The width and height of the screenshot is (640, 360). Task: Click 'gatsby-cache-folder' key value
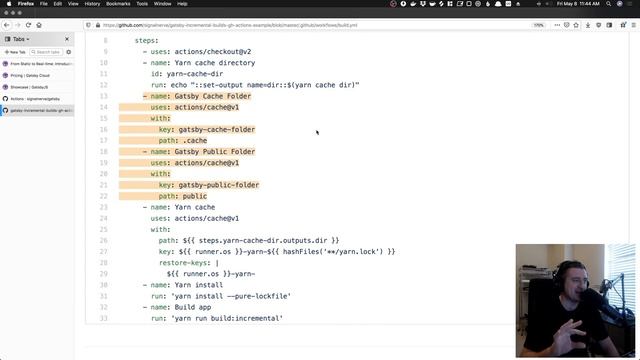217,129
